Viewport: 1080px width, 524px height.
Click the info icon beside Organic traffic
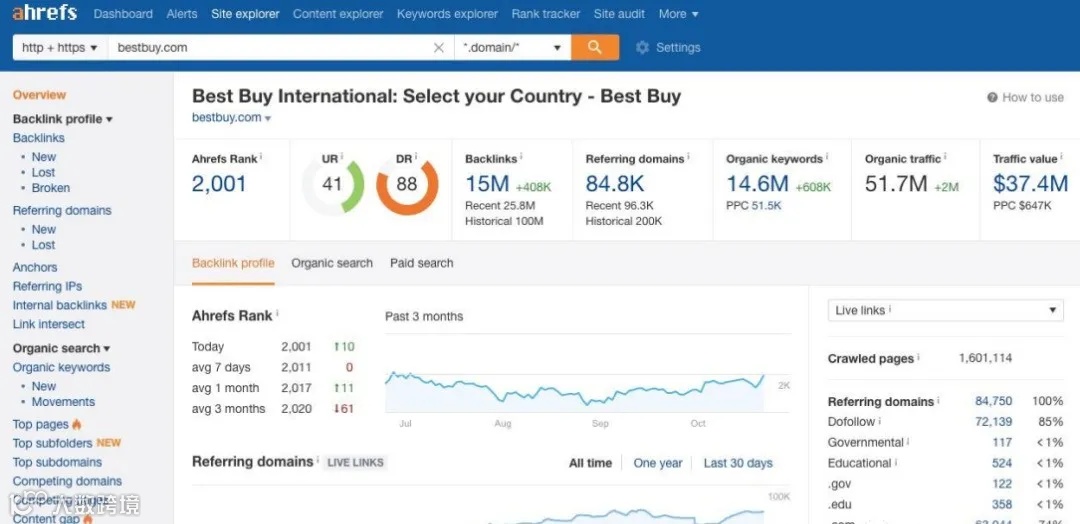pyautogui.click(x=945, y=157)
